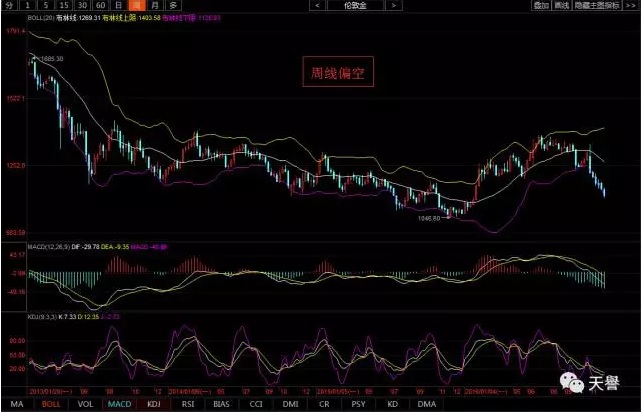Select the MACD indicator tab
The image size is (642, 412).
coord(119,404)
